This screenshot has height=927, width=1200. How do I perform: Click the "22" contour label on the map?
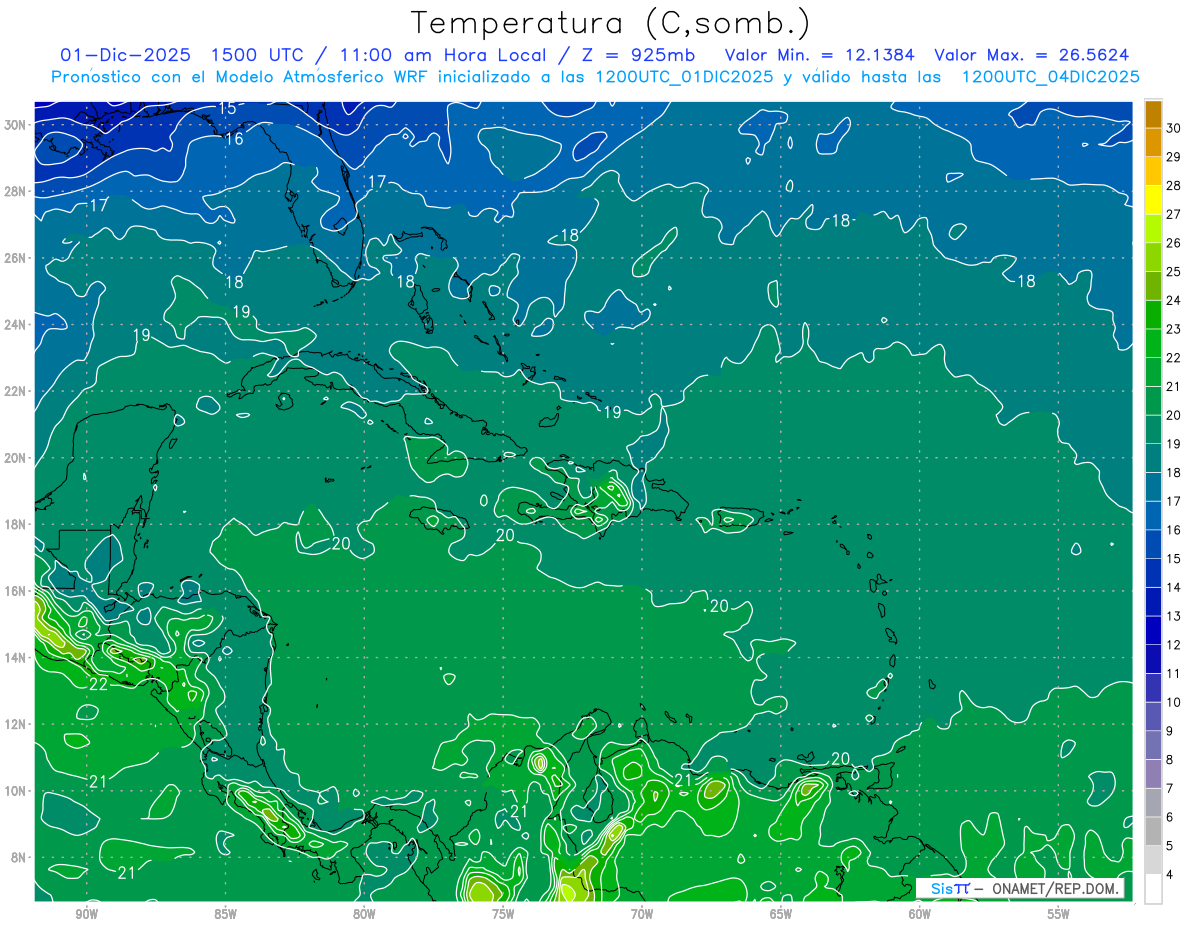click(98, 685)
